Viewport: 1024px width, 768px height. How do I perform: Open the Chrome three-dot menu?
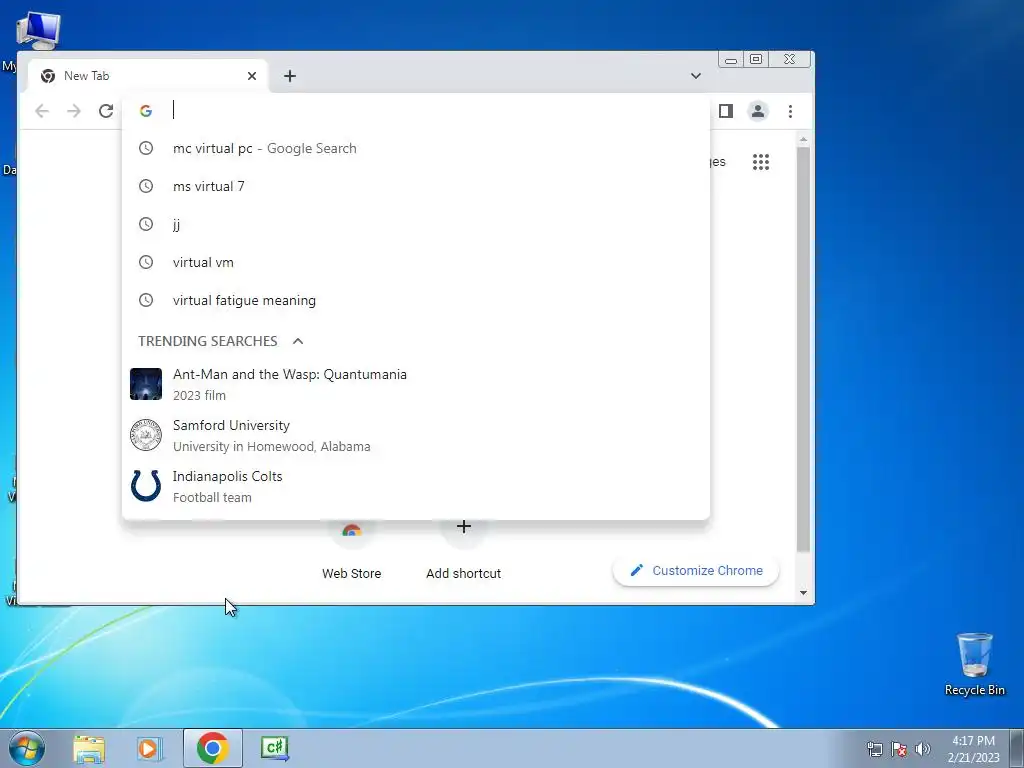pyautogui.click(x=790, y=111)
